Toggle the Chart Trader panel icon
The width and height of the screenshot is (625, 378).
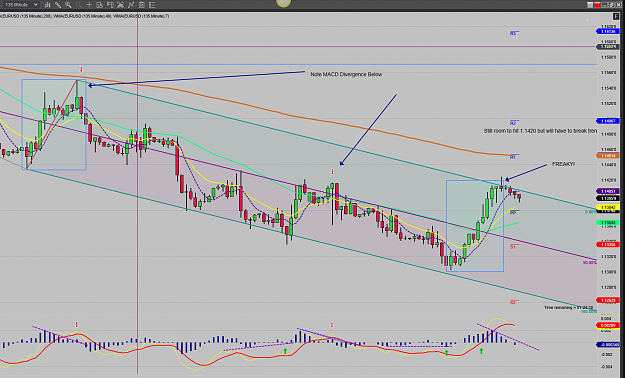point(110,5)
